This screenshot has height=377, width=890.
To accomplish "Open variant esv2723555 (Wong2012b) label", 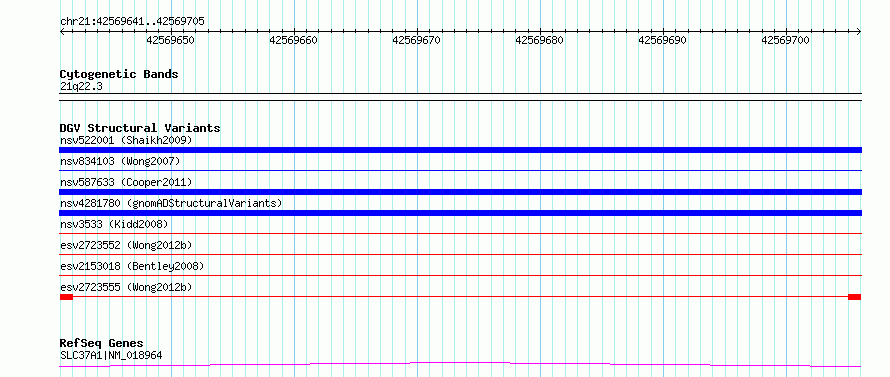I will pyautogui.click(x=126, y=287).
